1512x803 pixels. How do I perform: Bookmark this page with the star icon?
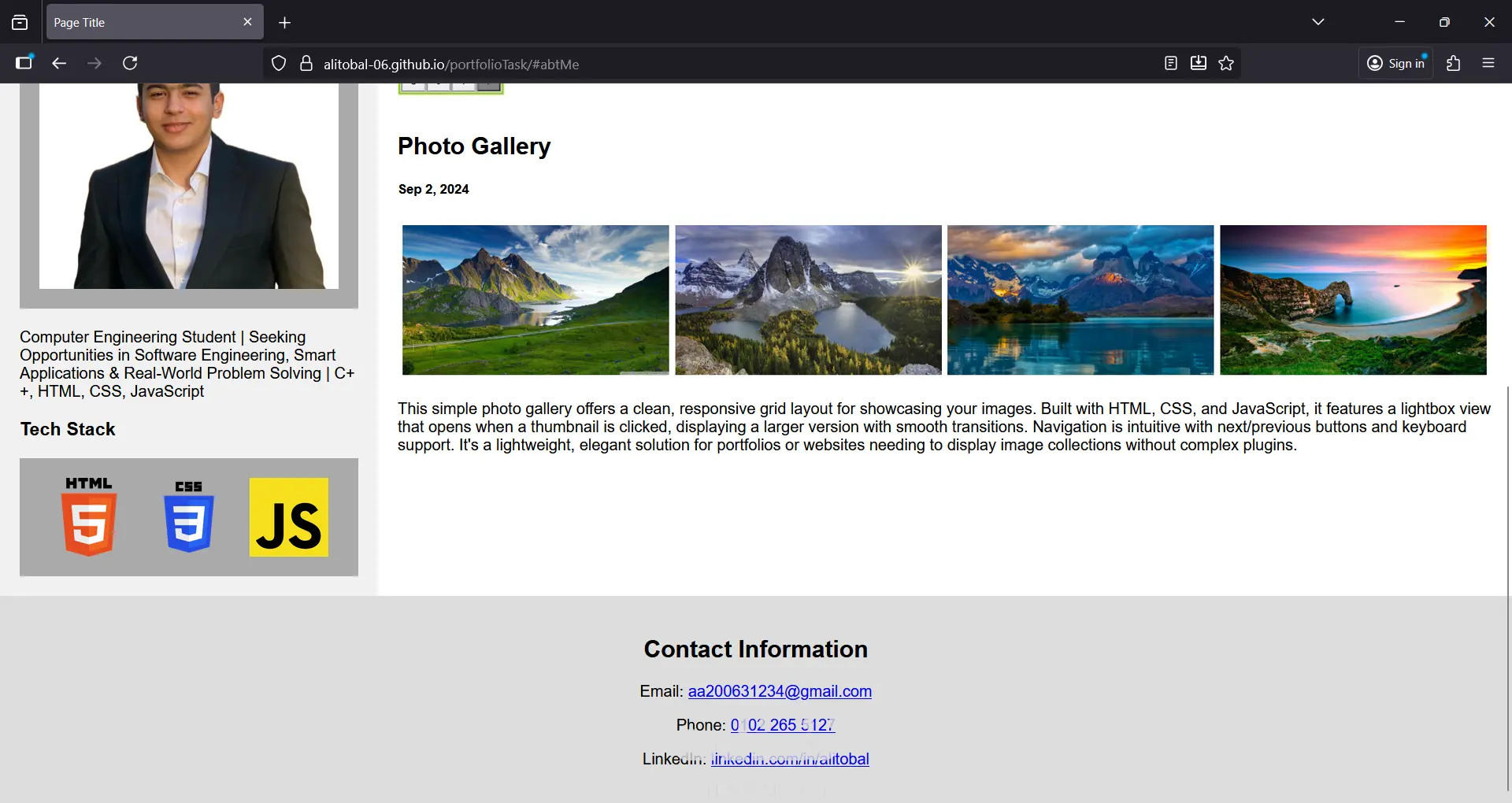coord(1226,63)
